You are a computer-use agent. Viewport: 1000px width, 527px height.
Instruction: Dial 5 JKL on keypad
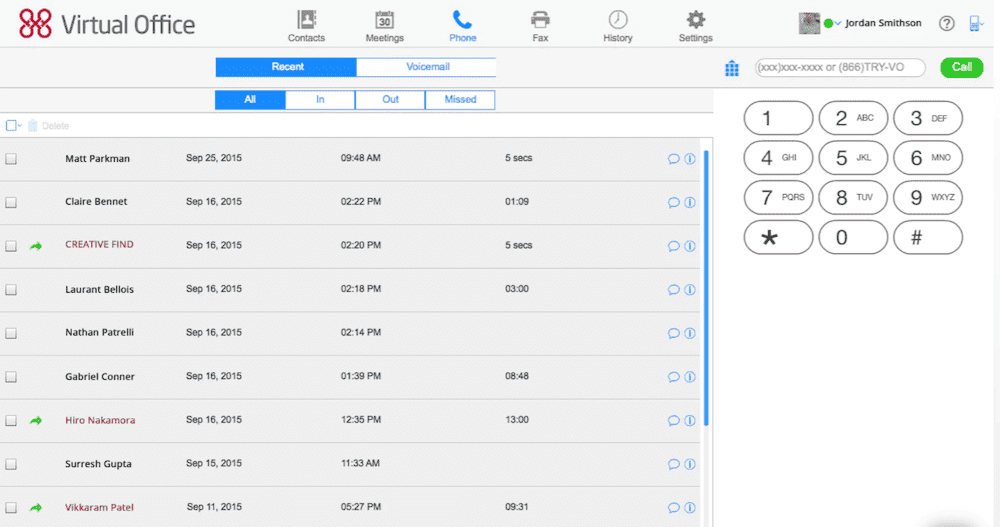pyautogui.click(x=853, y=158)
